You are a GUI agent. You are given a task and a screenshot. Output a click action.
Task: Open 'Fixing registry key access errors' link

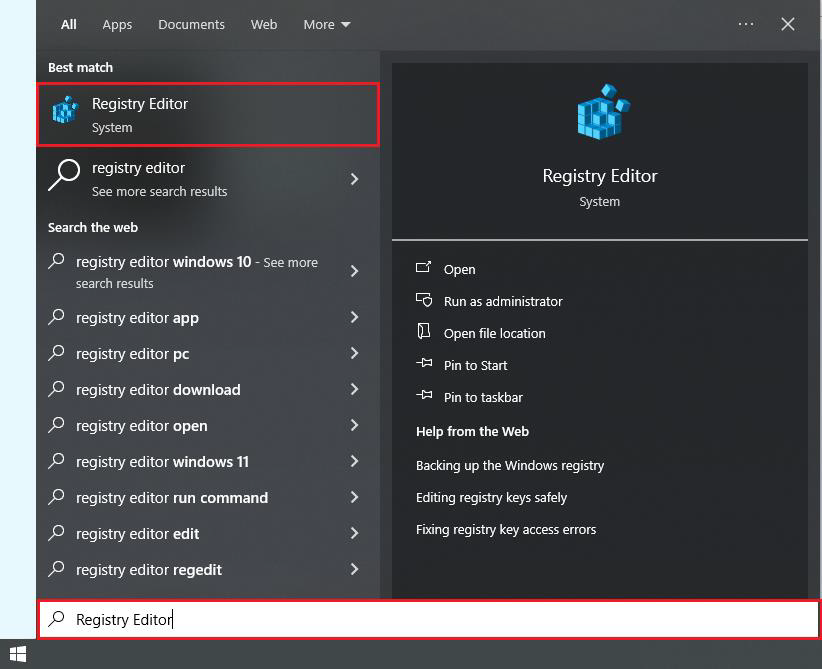(506, 529)
